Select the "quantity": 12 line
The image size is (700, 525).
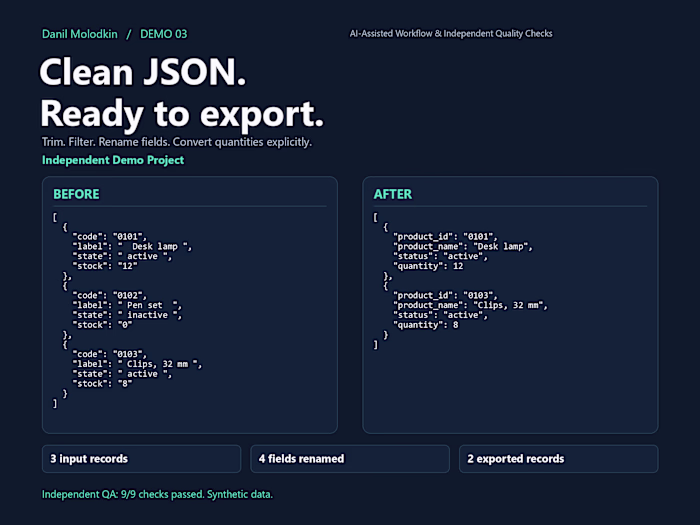pos(428,266)
